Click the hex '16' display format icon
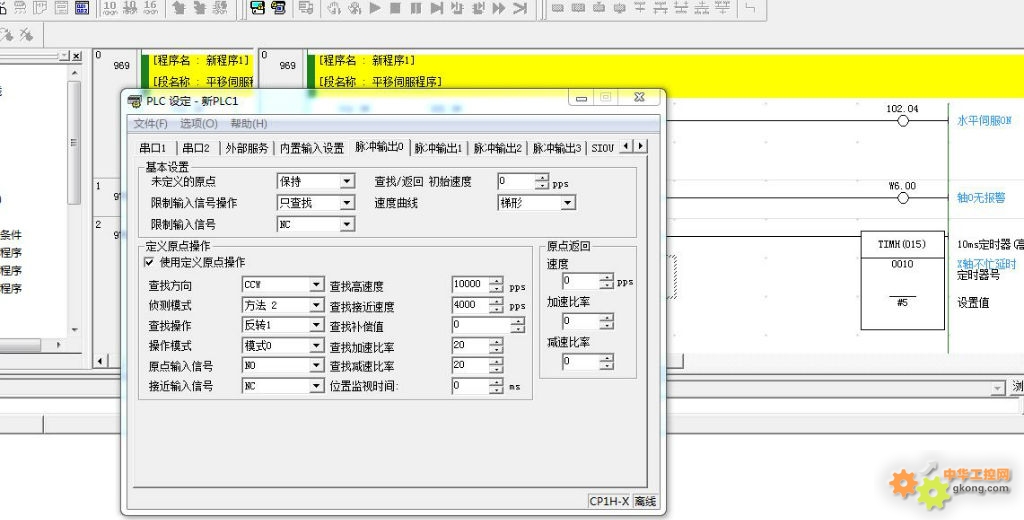The width and height of the screenshot is (1024, 520). click(x=151, y=8)
